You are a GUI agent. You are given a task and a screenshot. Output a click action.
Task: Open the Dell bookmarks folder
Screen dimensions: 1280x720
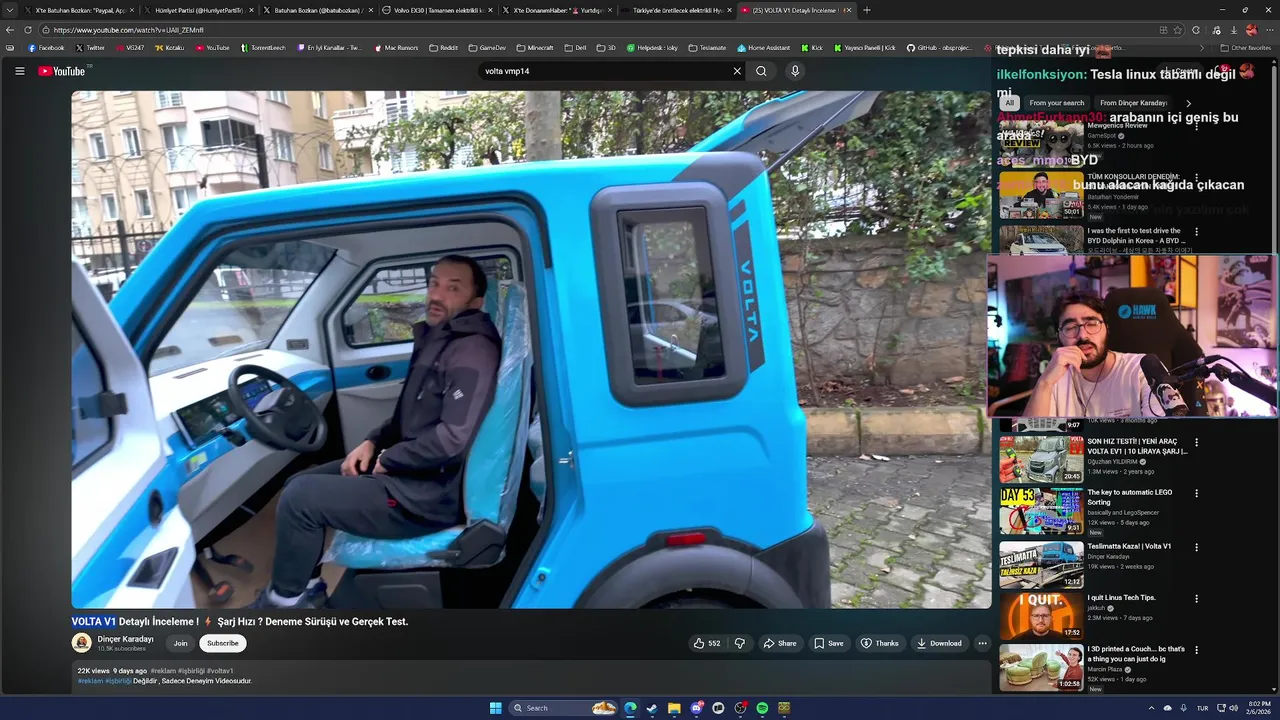[575, 48]
